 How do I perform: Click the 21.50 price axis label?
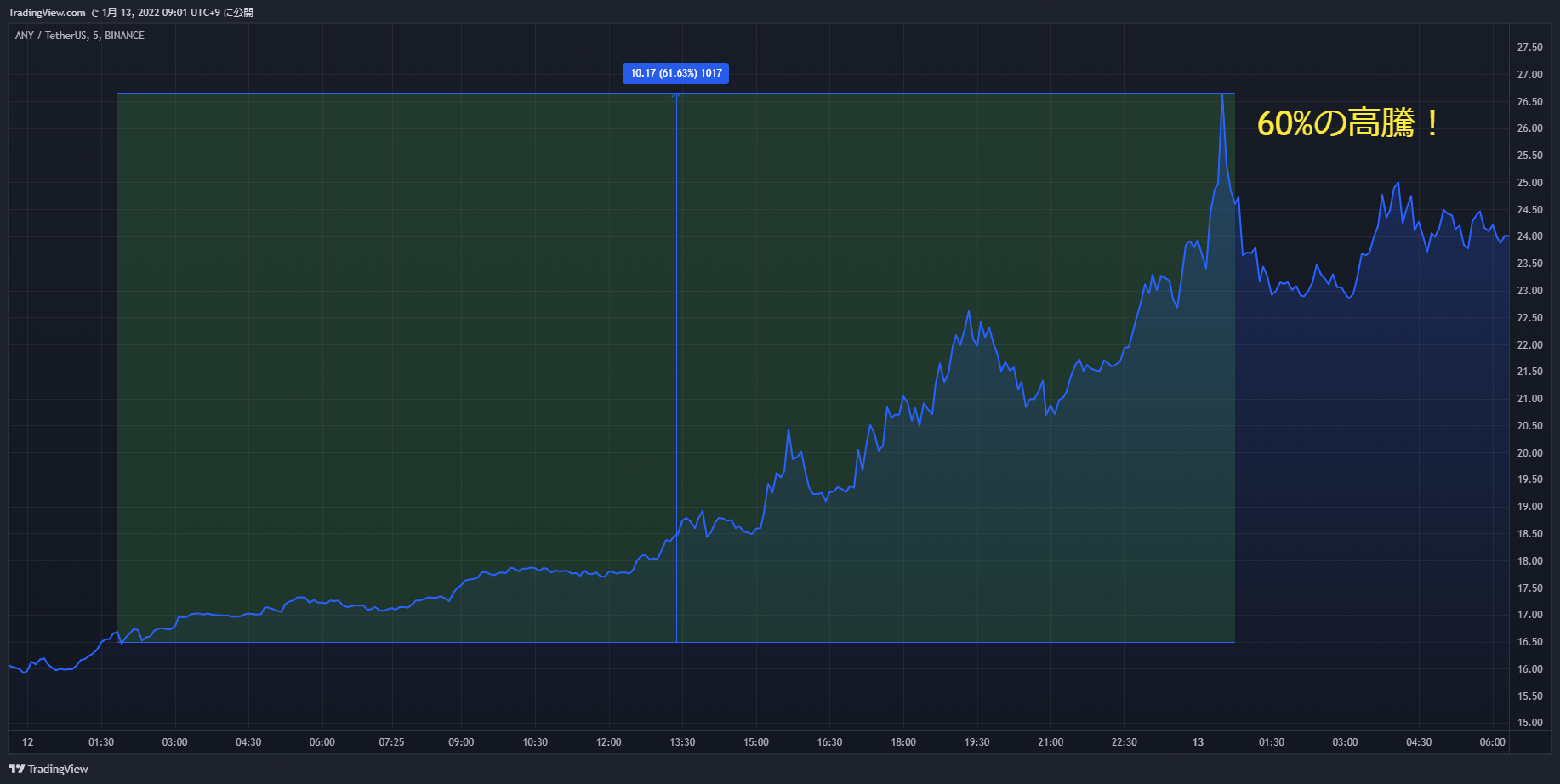pos(1529,372)
